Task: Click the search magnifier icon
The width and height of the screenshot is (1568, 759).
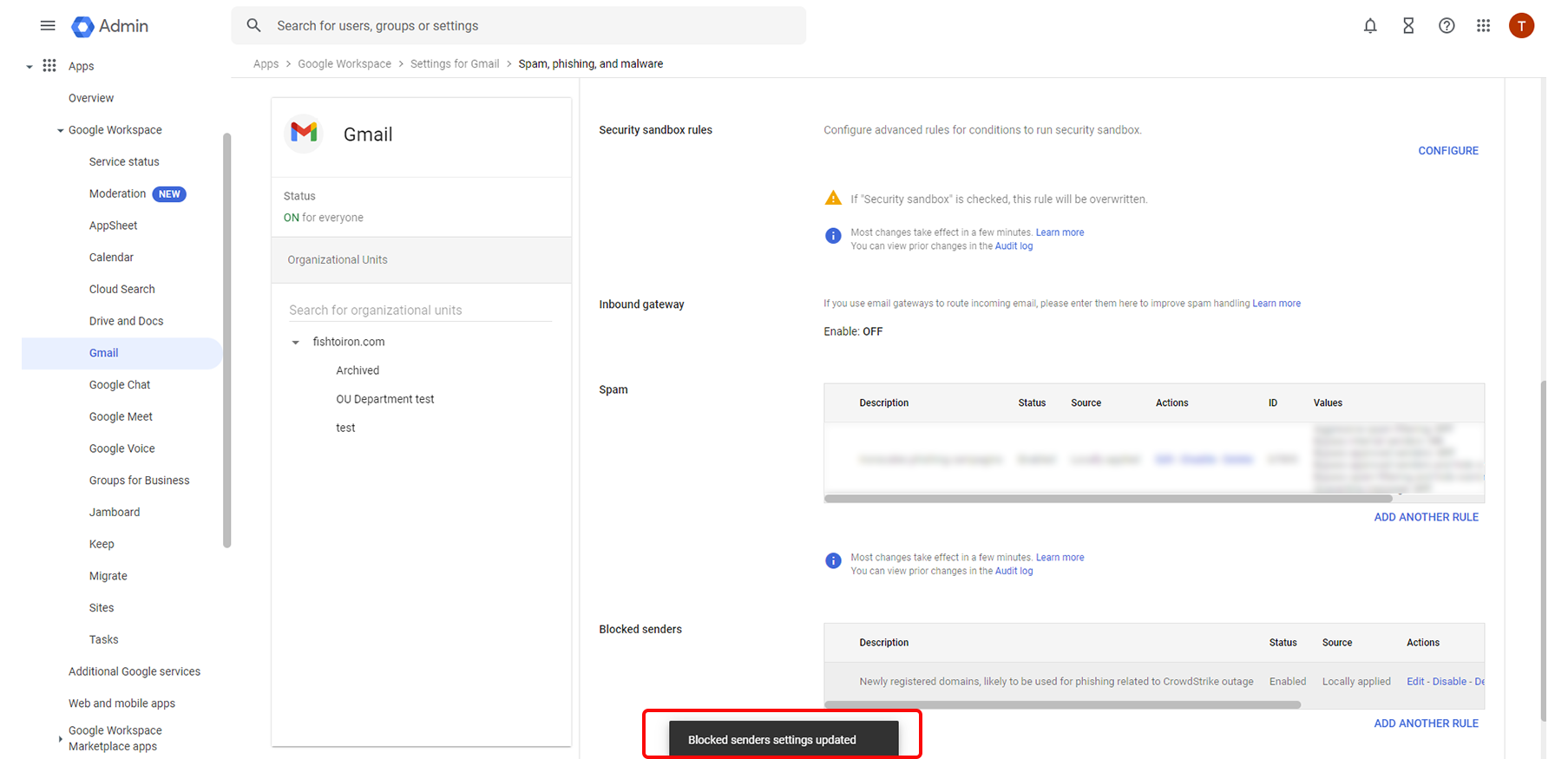Action: click(x=253, y=26)
